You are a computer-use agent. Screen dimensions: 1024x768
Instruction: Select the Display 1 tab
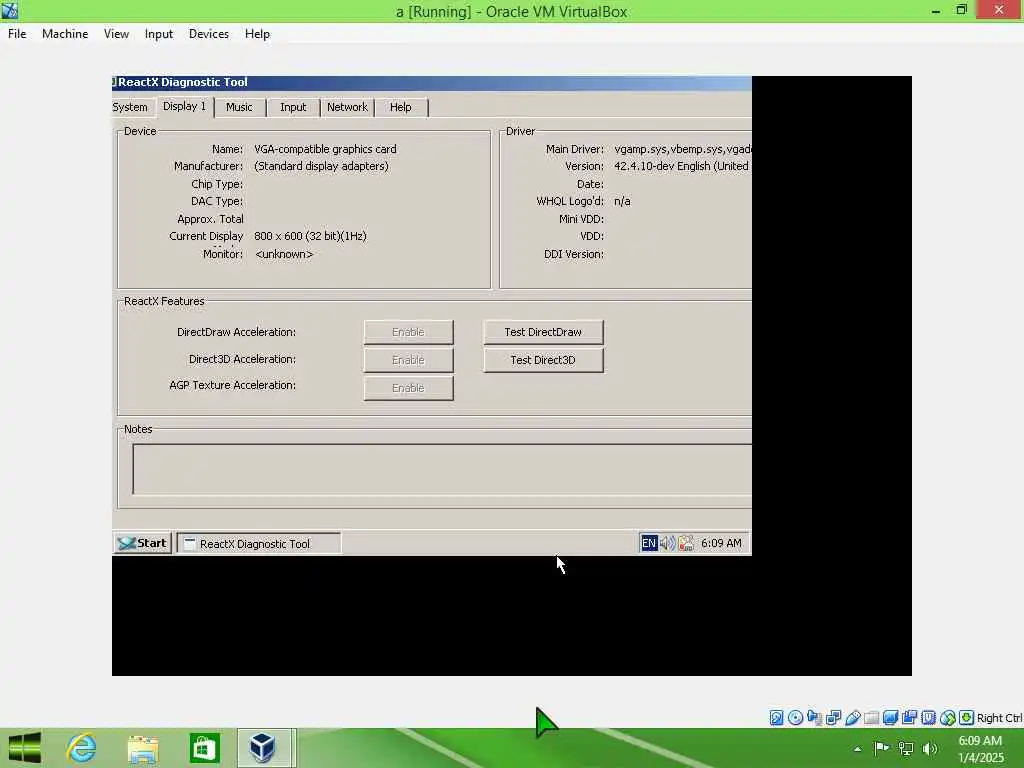(184, 106)
